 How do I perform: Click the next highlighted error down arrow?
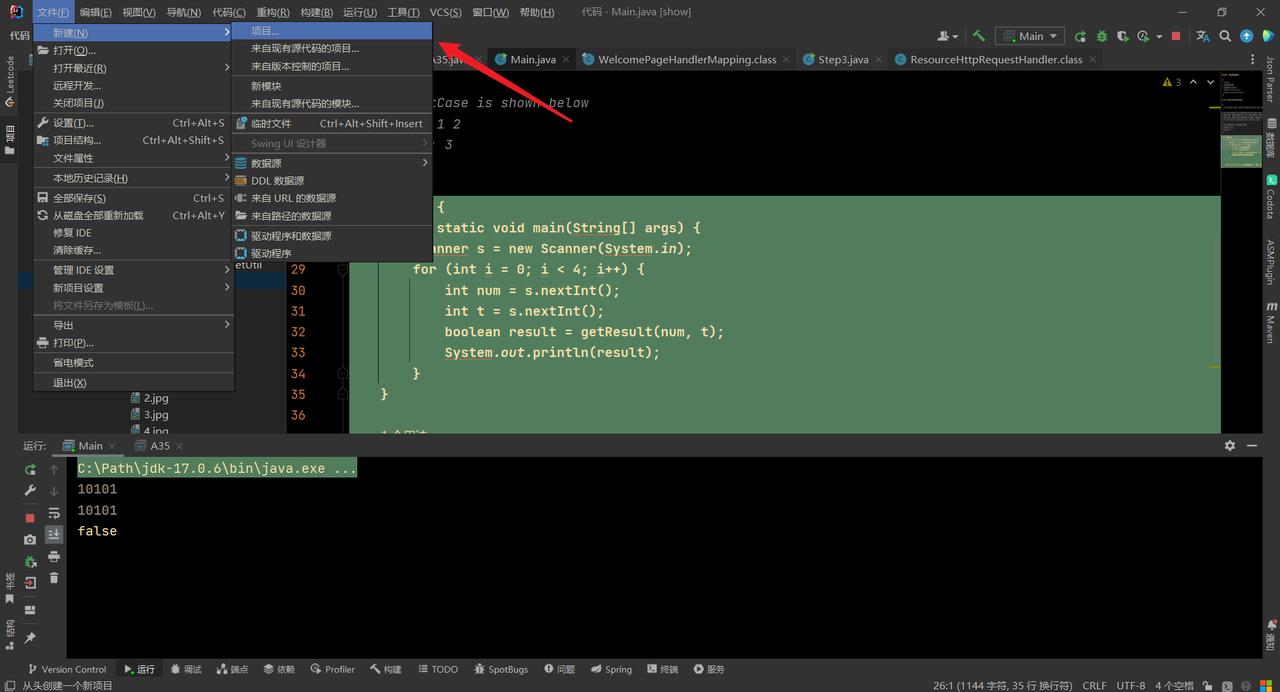tap(1211, 82)
